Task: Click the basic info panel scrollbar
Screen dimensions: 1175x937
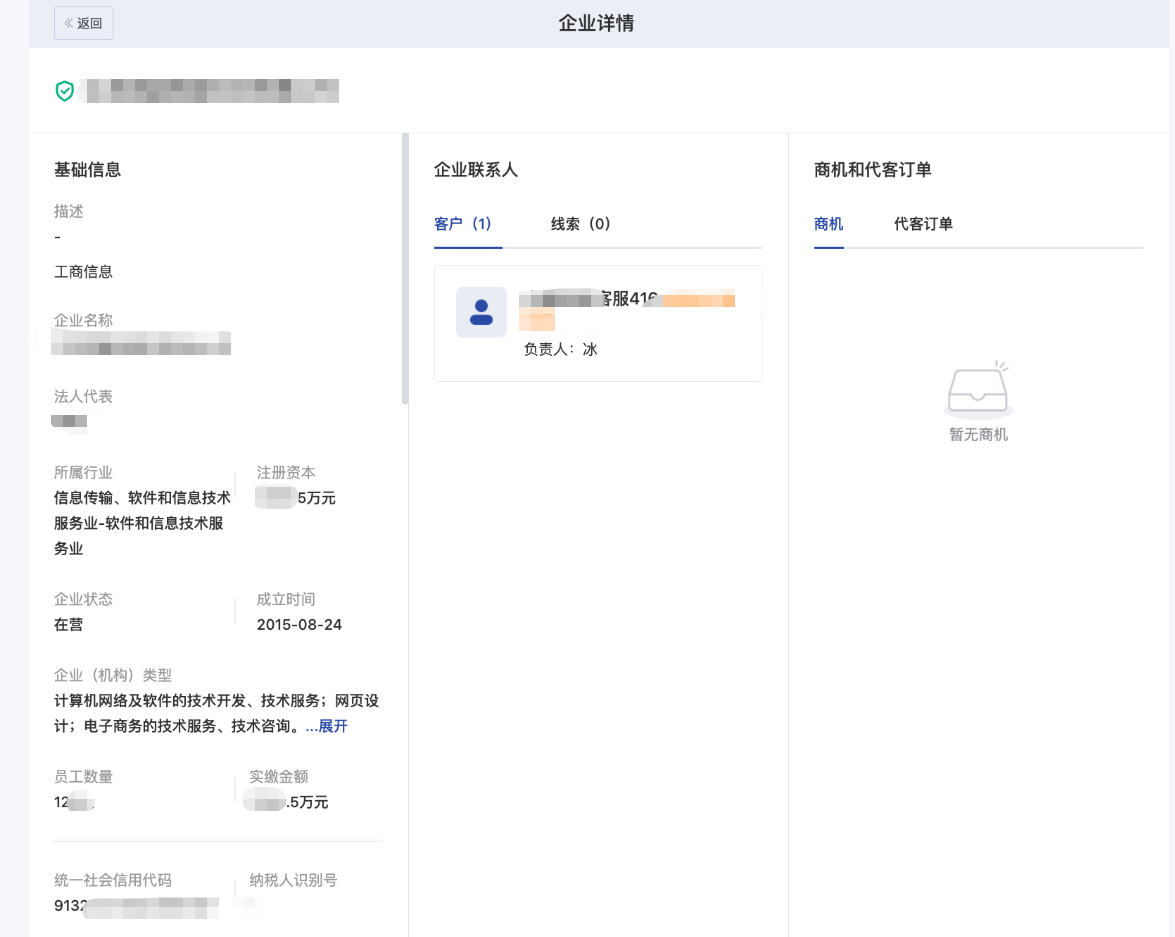Action: [405, 269]
